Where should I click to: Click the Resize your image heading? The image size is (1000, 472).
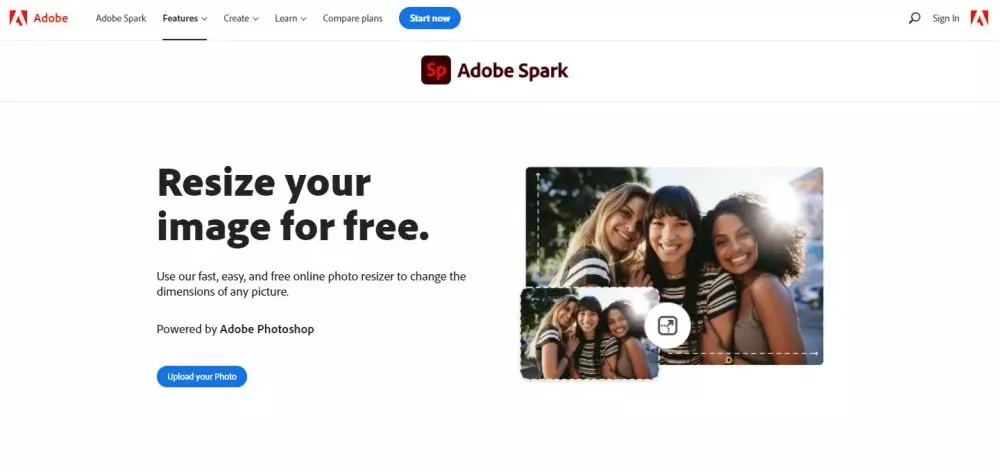(293, 205)
